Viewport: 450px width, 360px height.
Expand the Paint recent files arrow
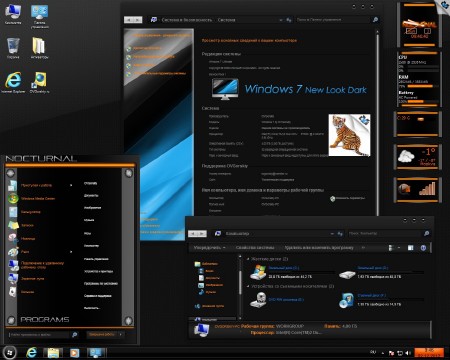click(x=71, y=252)
